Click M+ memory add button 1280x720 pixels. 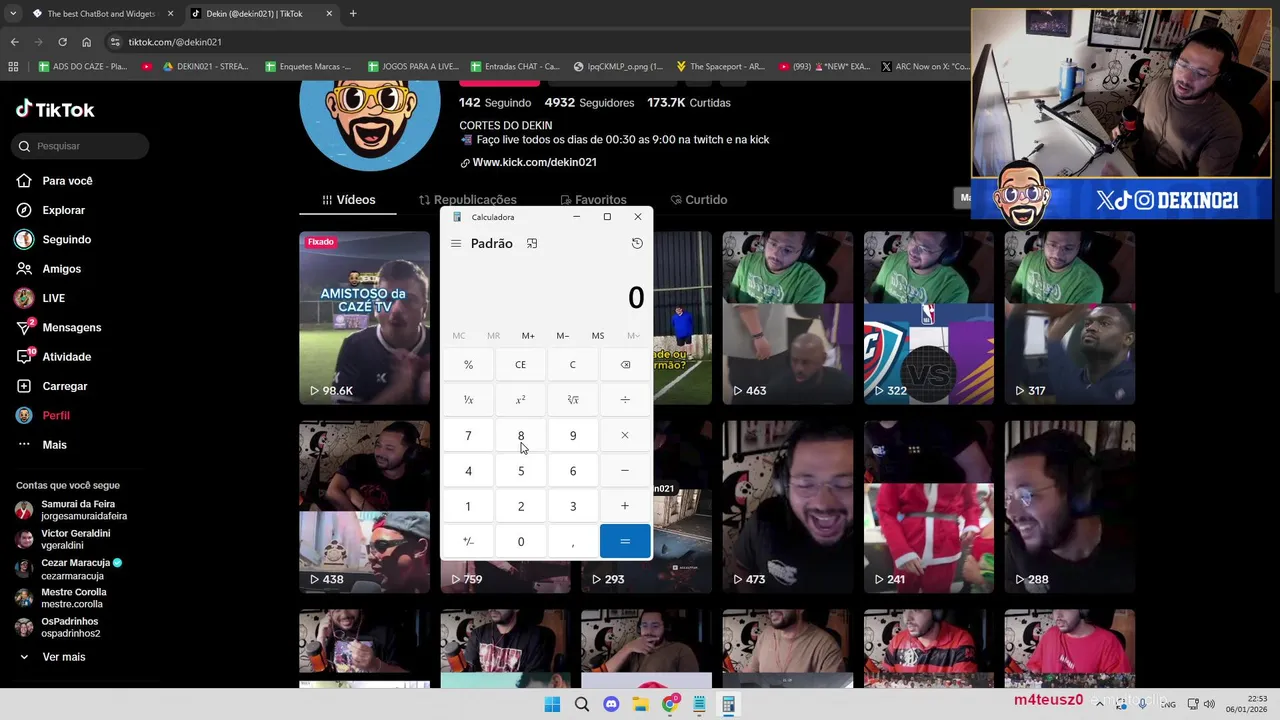coord(528,336)
